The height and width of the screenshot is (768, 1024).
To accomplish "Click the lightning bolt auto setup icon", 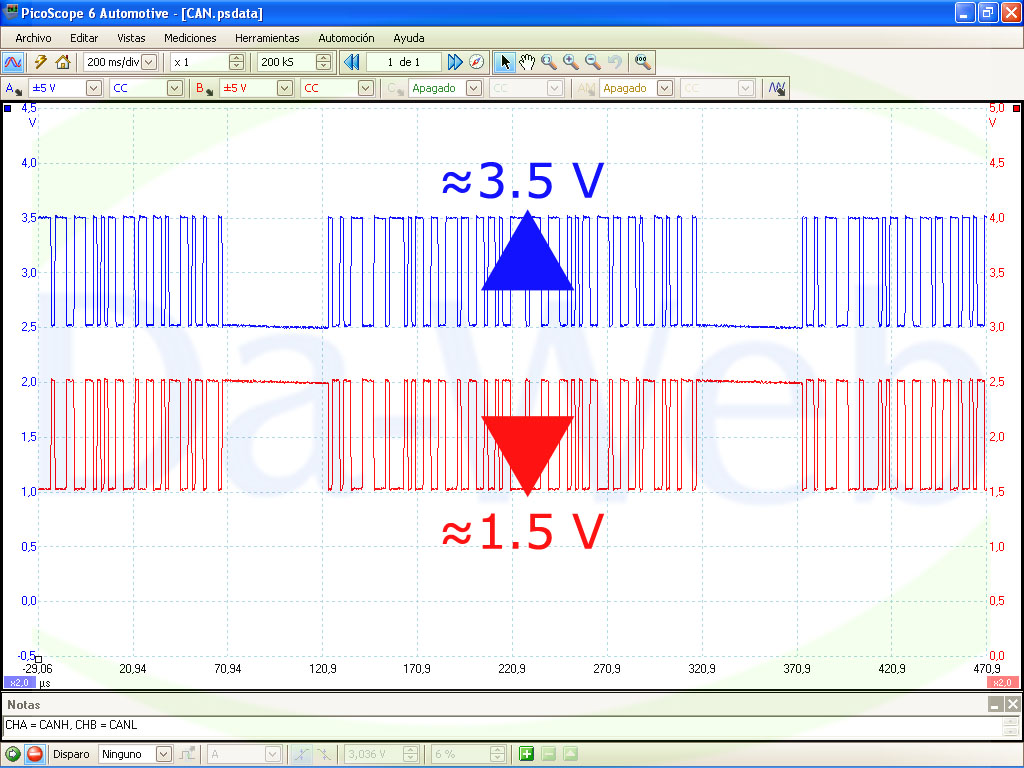I will (41, 62).
